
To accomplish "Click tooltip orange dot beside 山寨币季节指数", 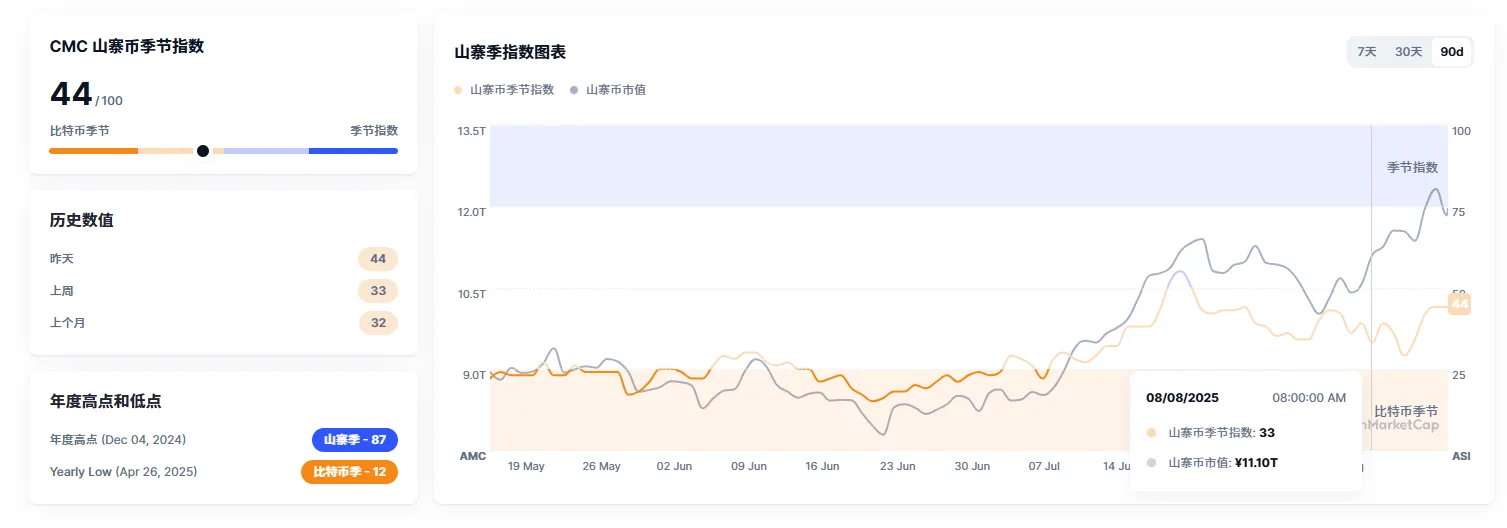I will pos(1151,433).
